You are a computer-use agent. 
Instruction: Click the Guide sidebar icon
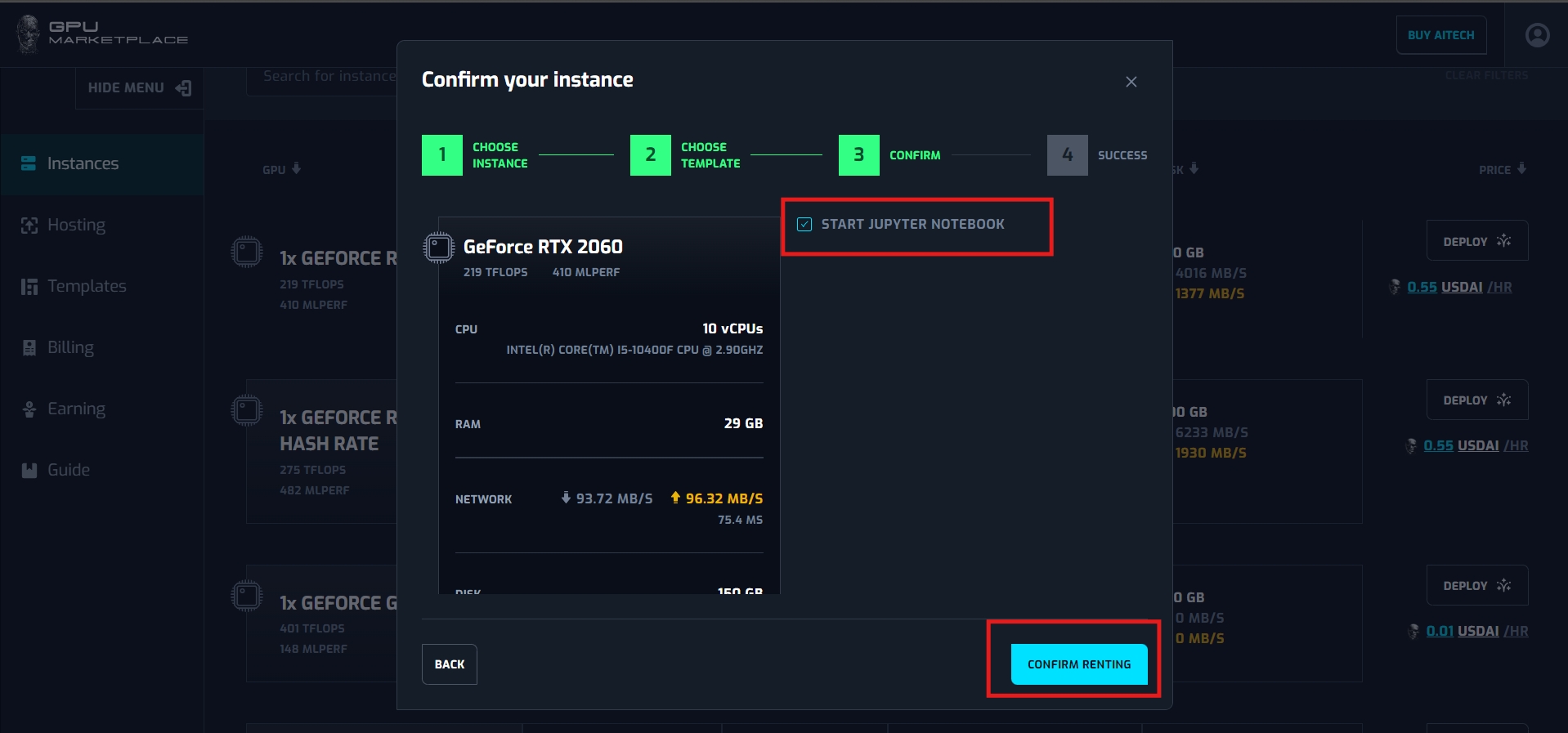pyautogui.click(x=29, y=471)
